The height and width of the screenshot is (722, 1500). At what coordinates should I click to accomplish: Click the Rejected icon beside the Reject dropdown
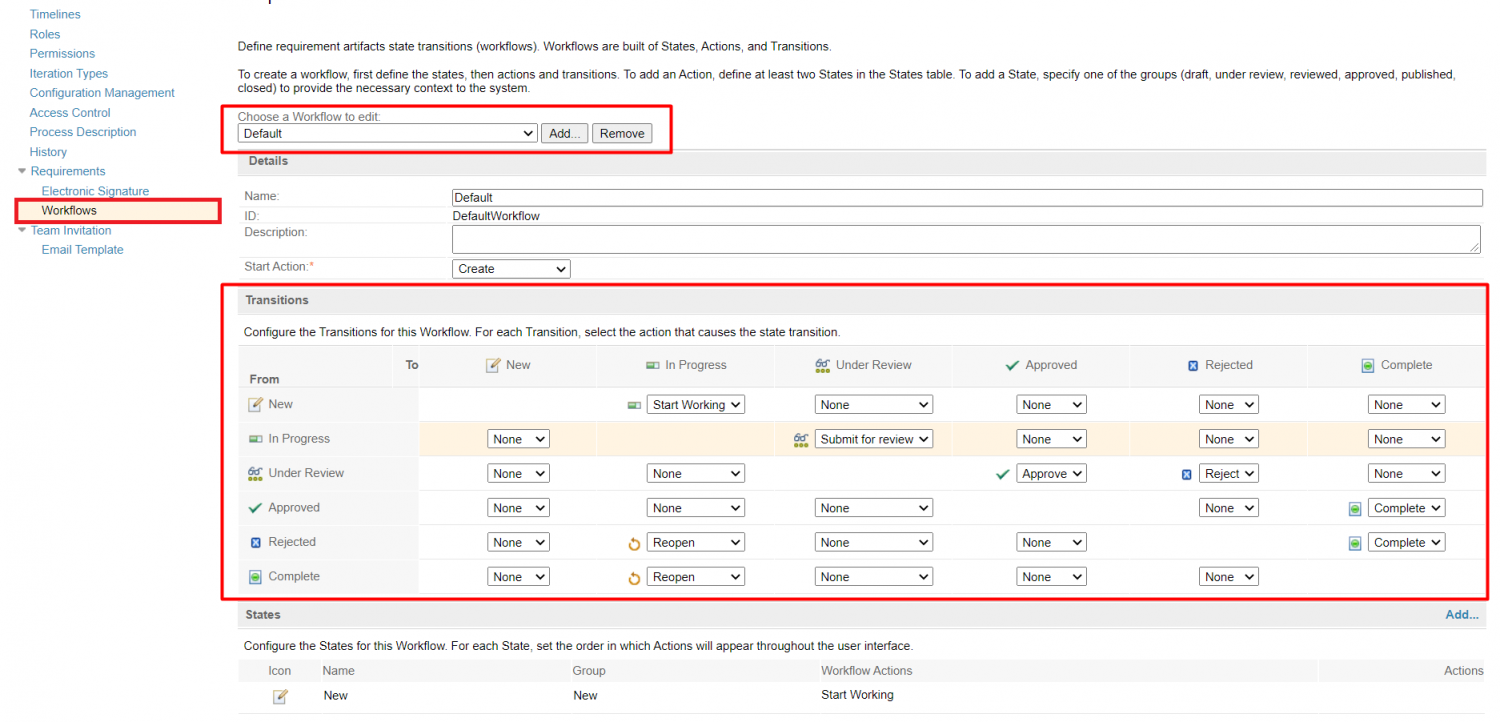[x=1186, y=472]
